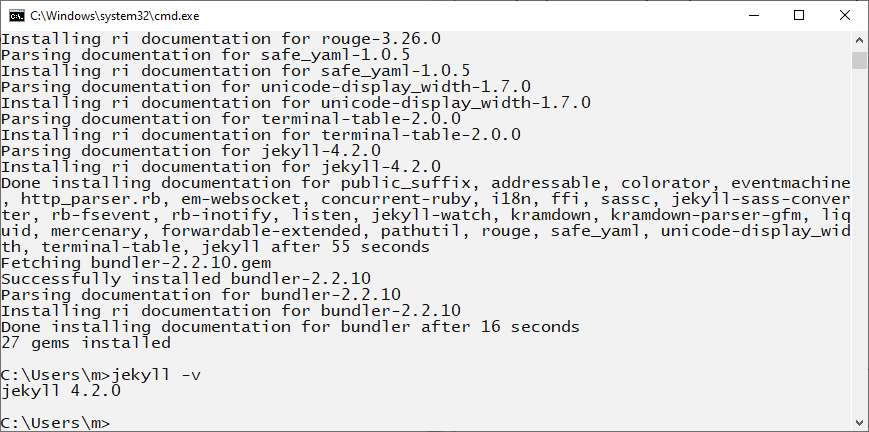Click the vertical scrollbar thumb
Image resolution: width=869 pixels, height=432 pixels.
pyautogui.click(x=859, y=61)
